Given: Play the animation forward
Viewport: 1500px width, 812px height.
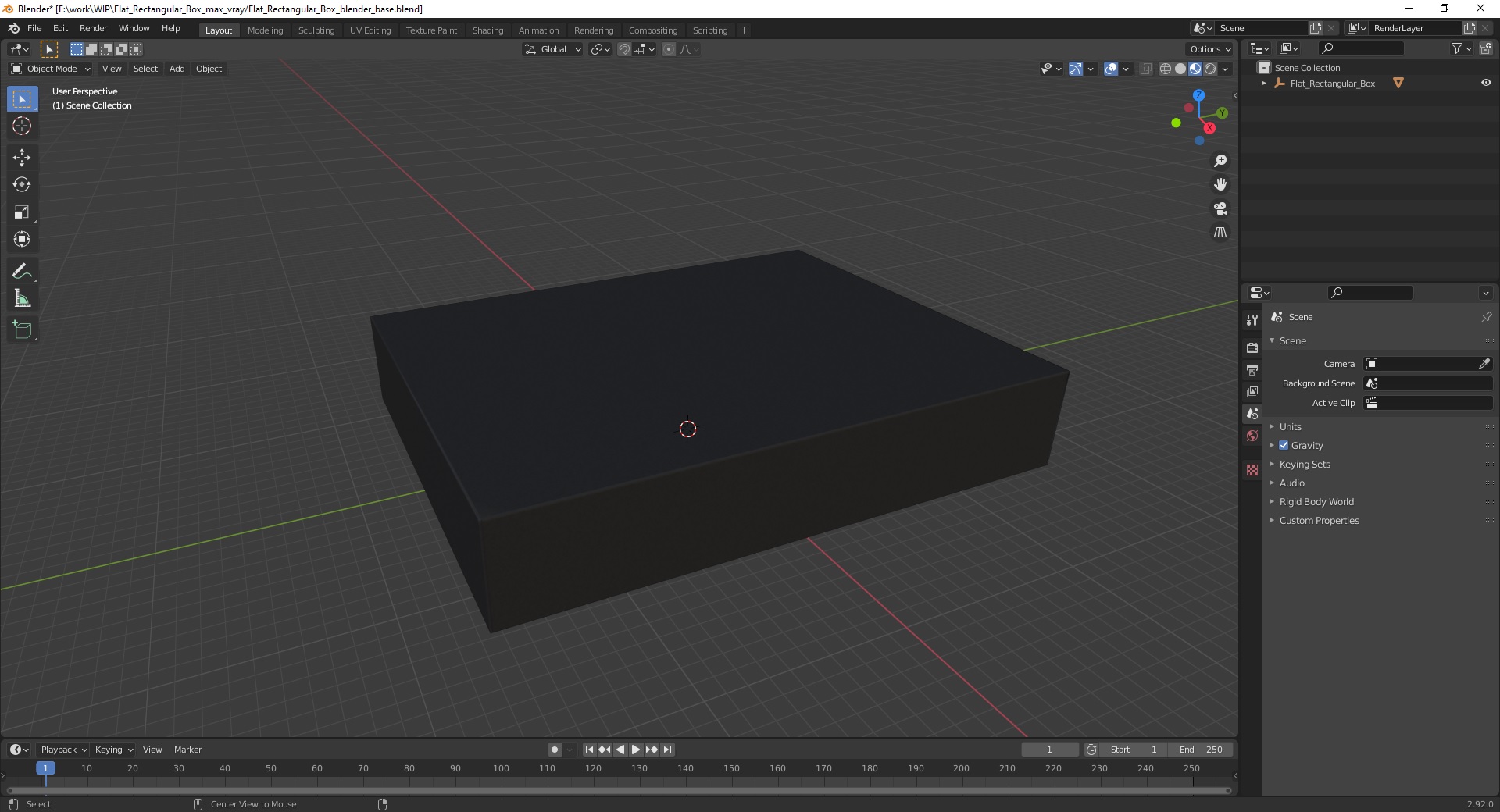Looking at the screenshot, I should tap(636, 750).
